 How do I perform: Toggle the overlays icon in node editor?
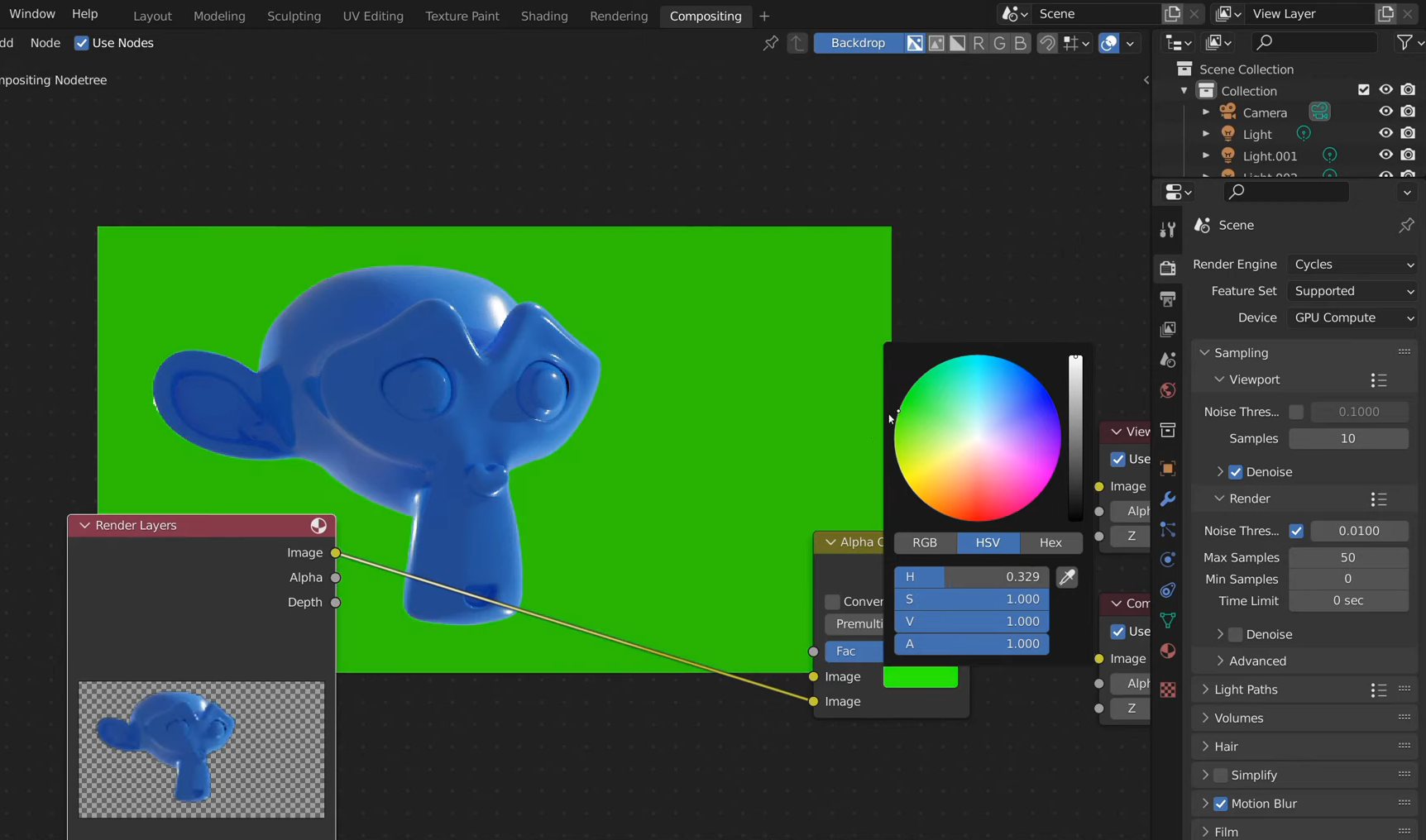1109,43
